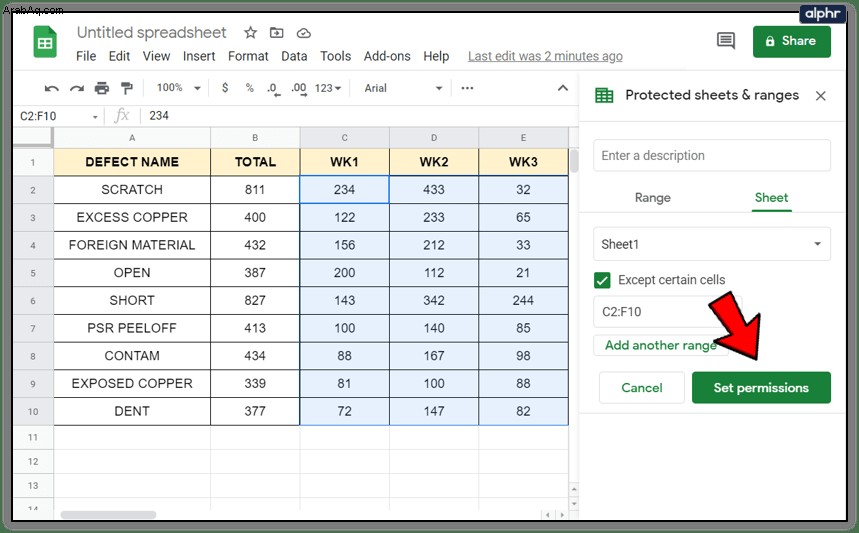Open the Add-ons menu
Viewport: 859px width, 533px height.
(387, 56)
